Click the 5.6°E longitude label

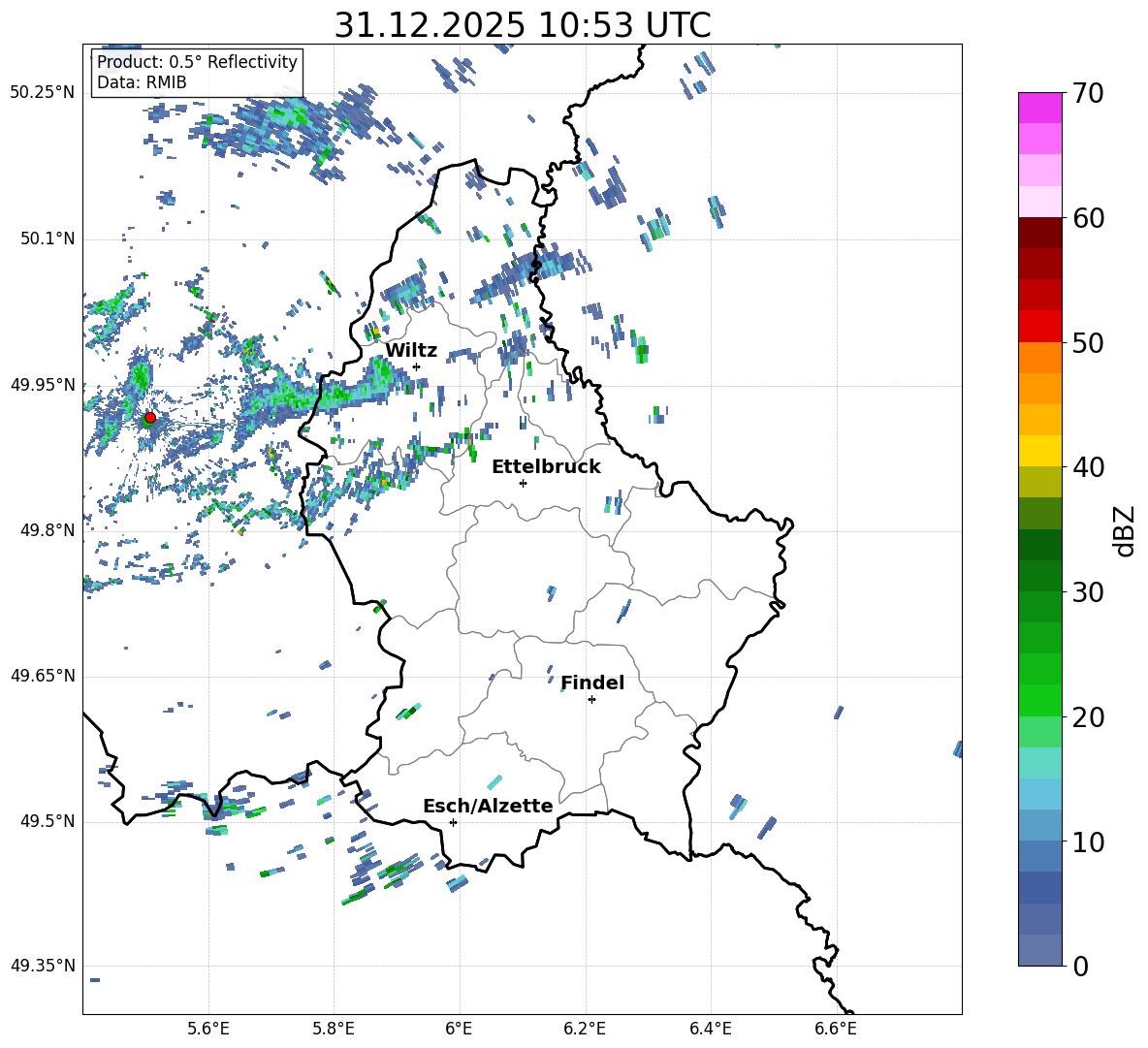pos(208,1030)
